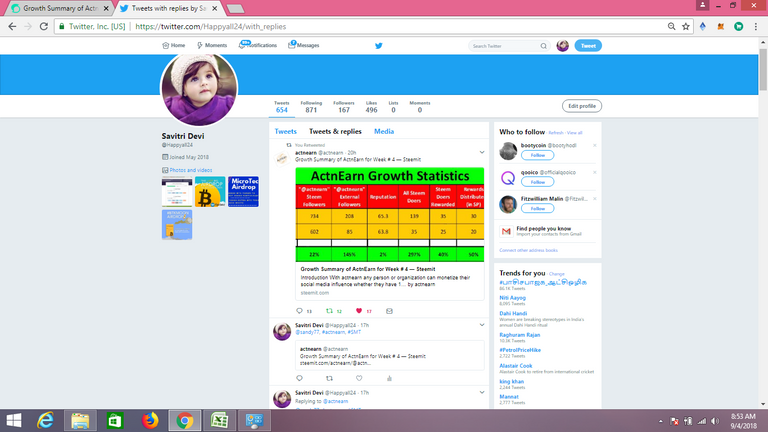Open Moments in the top navigation
The width and height of the screenshot is (768, 432).
(x=212, y=45)
